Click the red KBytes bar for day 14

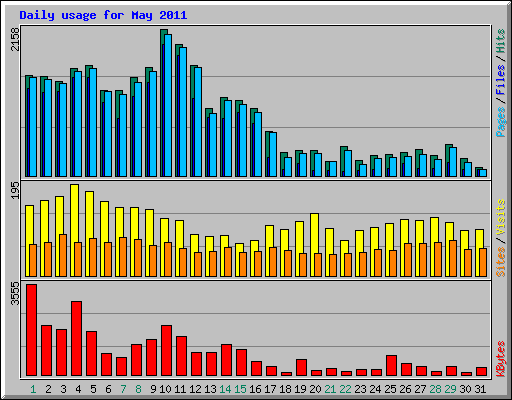click(x=227, y=360)
